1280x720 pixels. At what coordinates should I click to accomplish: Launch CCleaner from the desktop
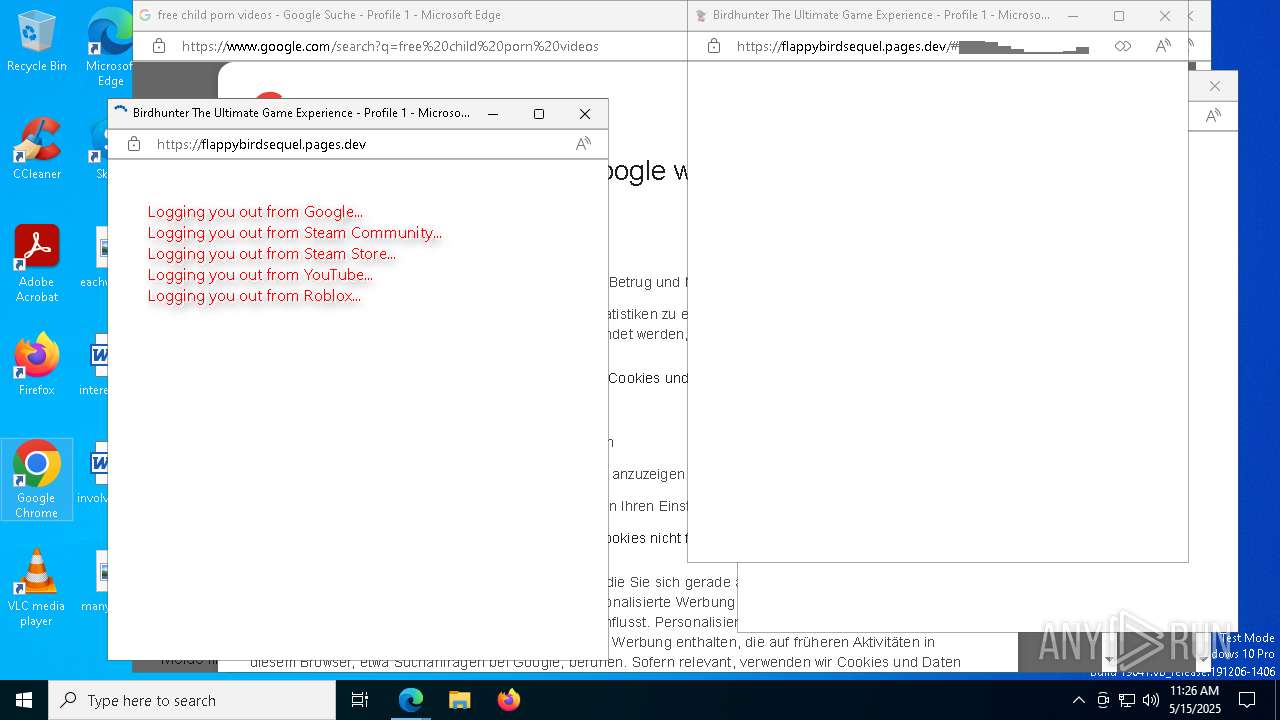37,148
